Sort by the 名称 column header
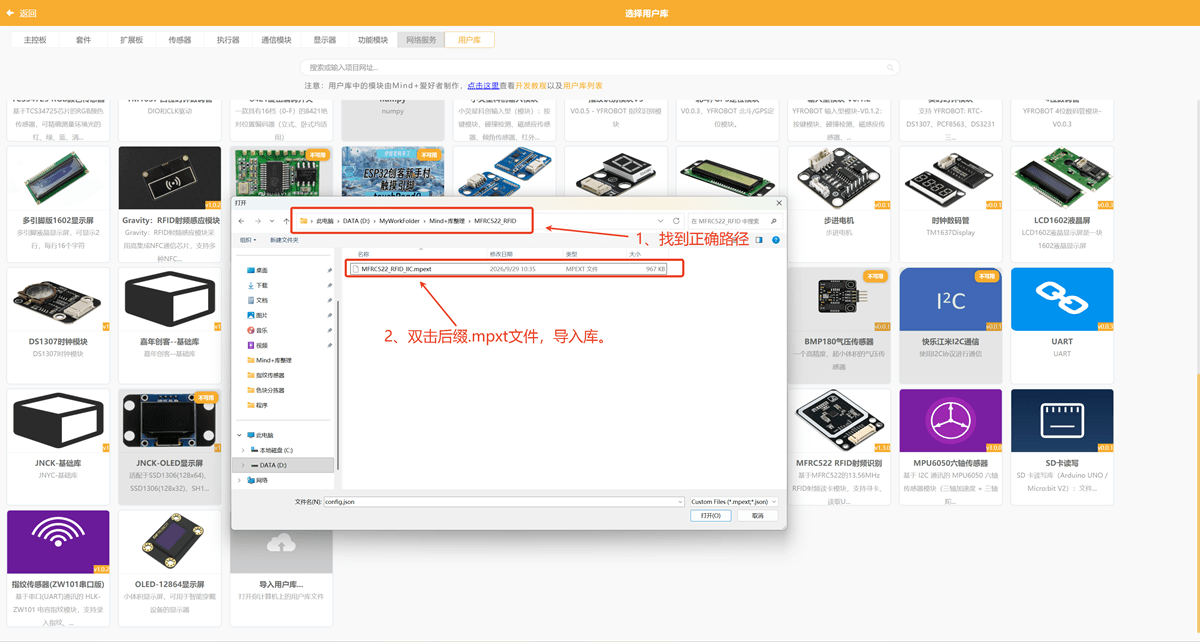The image size is (1200, 642). click(364, 254)
